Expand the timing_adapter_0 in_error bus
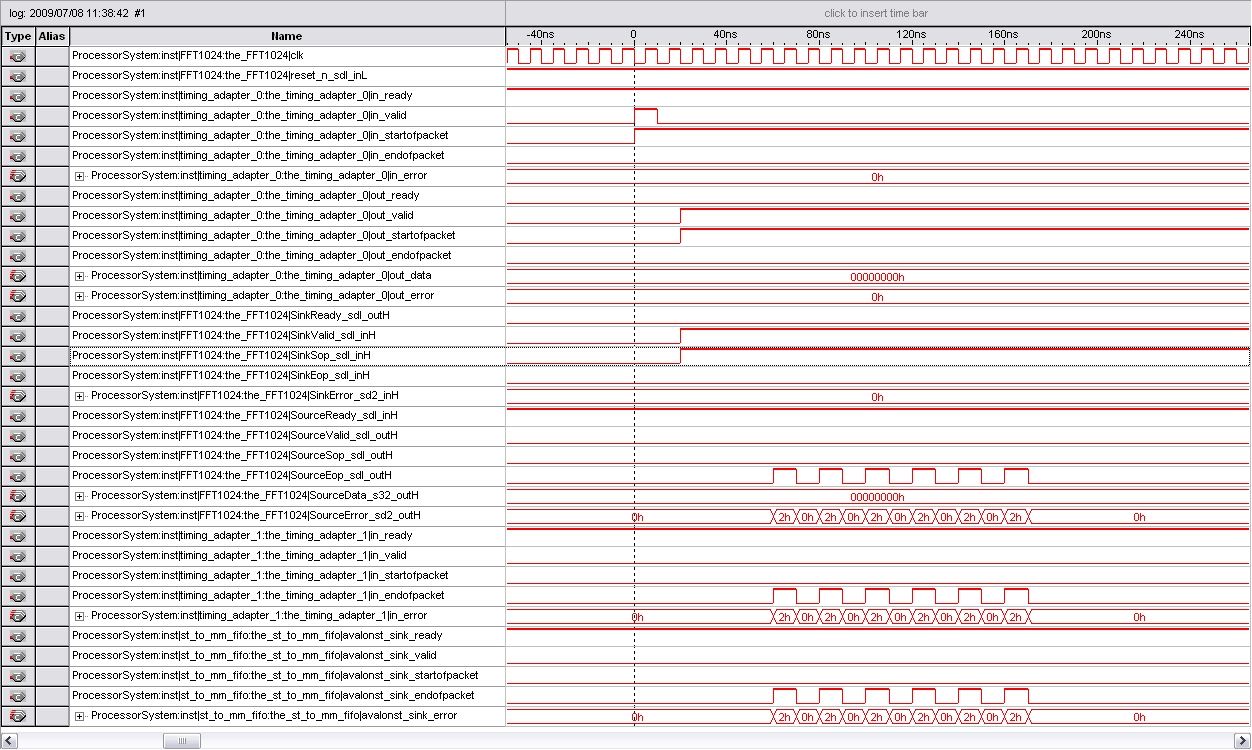1252x750 pixels. pyautogui.click(x=80, y=176)
